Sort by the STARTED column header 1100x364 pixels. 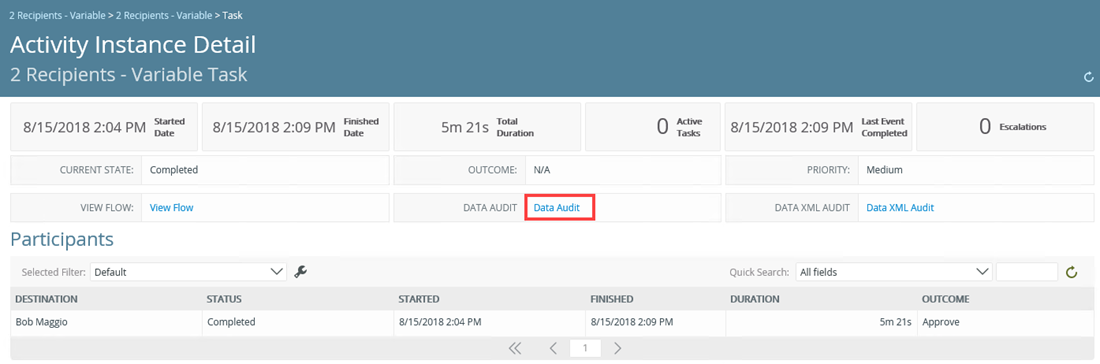click(419, 299)
